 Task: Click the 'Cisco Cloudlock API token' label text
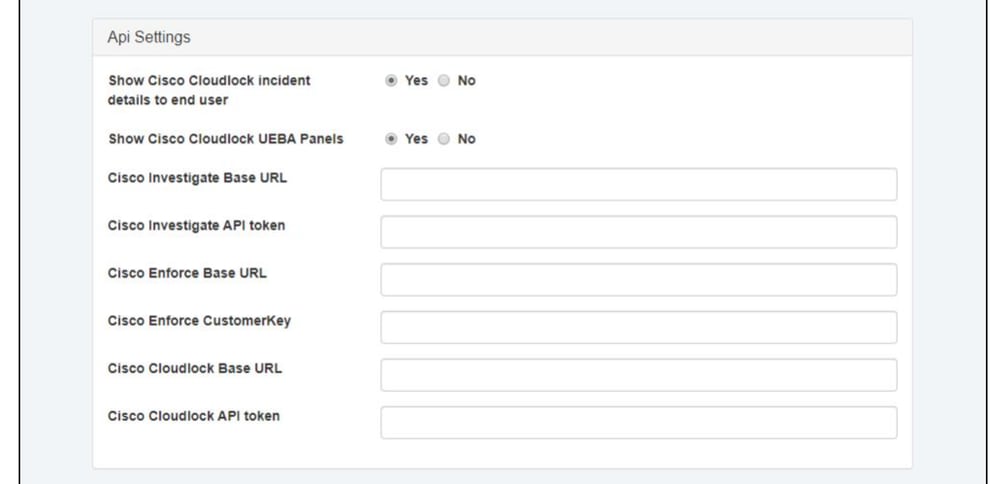tap(194, 416)
